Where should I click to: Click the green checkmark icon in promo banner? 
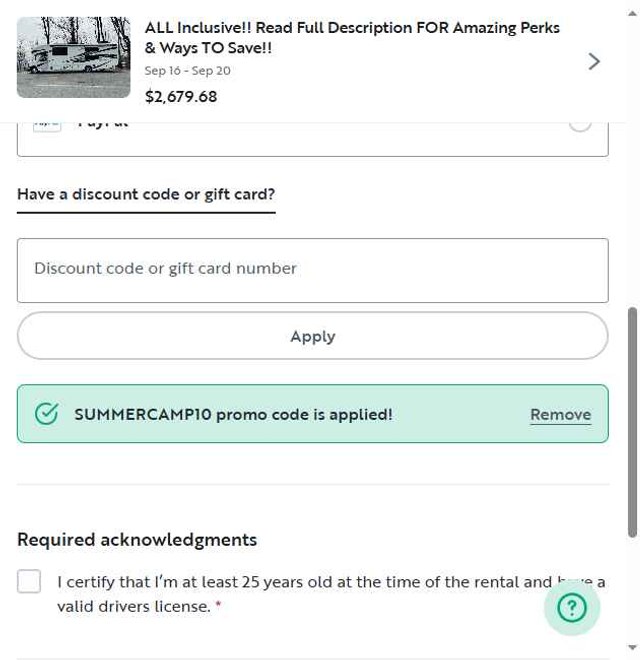click(46, 413)
